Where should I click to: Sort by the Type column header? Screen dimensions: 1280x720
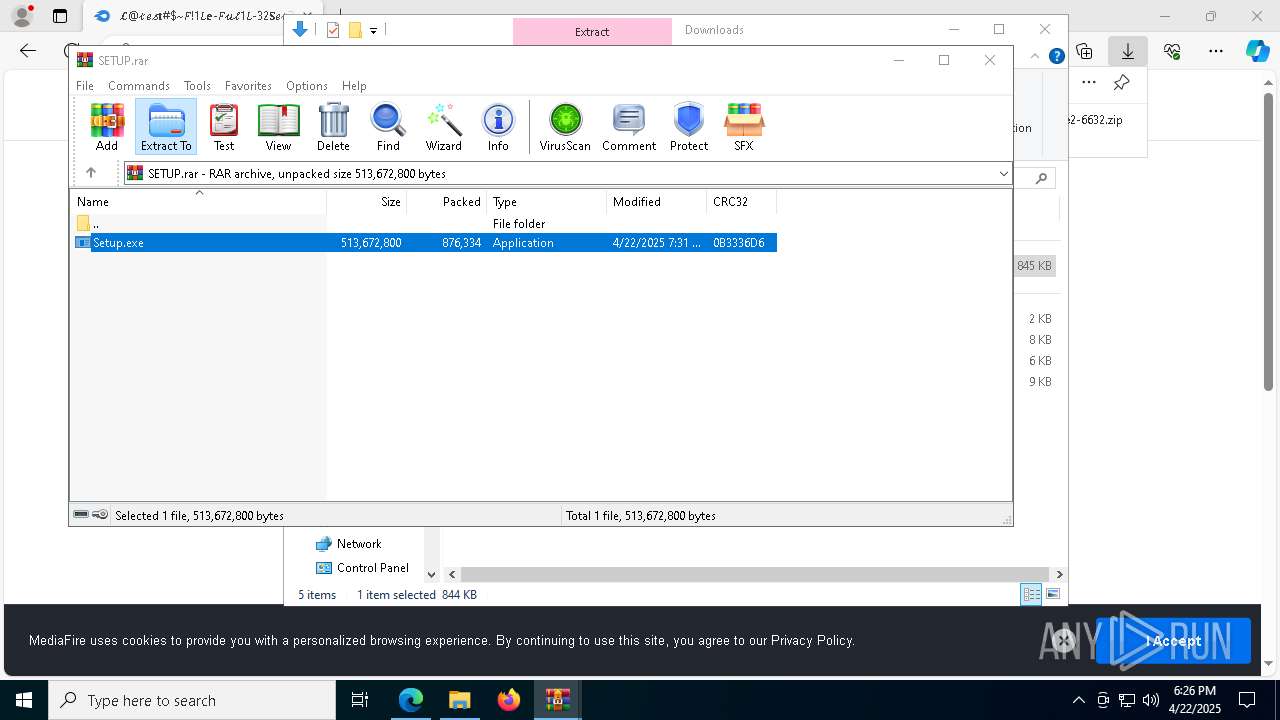[x=547, y=201]
